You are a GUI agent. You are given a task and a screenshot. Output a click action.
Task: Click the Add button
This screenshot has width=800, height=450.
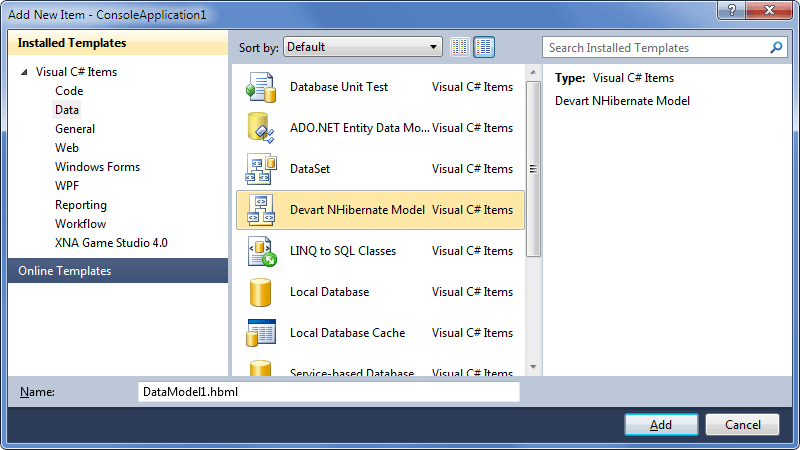tap(661, 424)
